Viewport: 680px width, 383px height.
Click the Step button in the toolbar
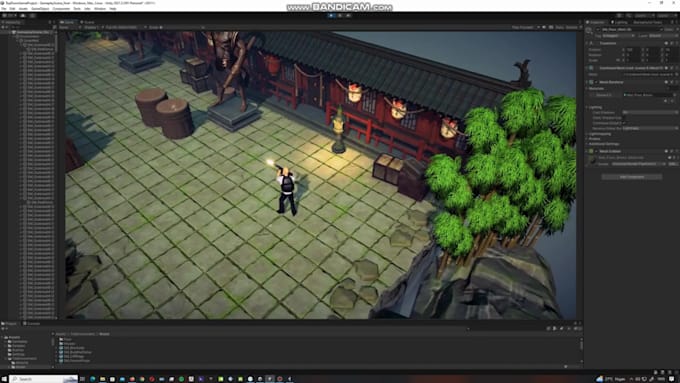coord(348,16)
